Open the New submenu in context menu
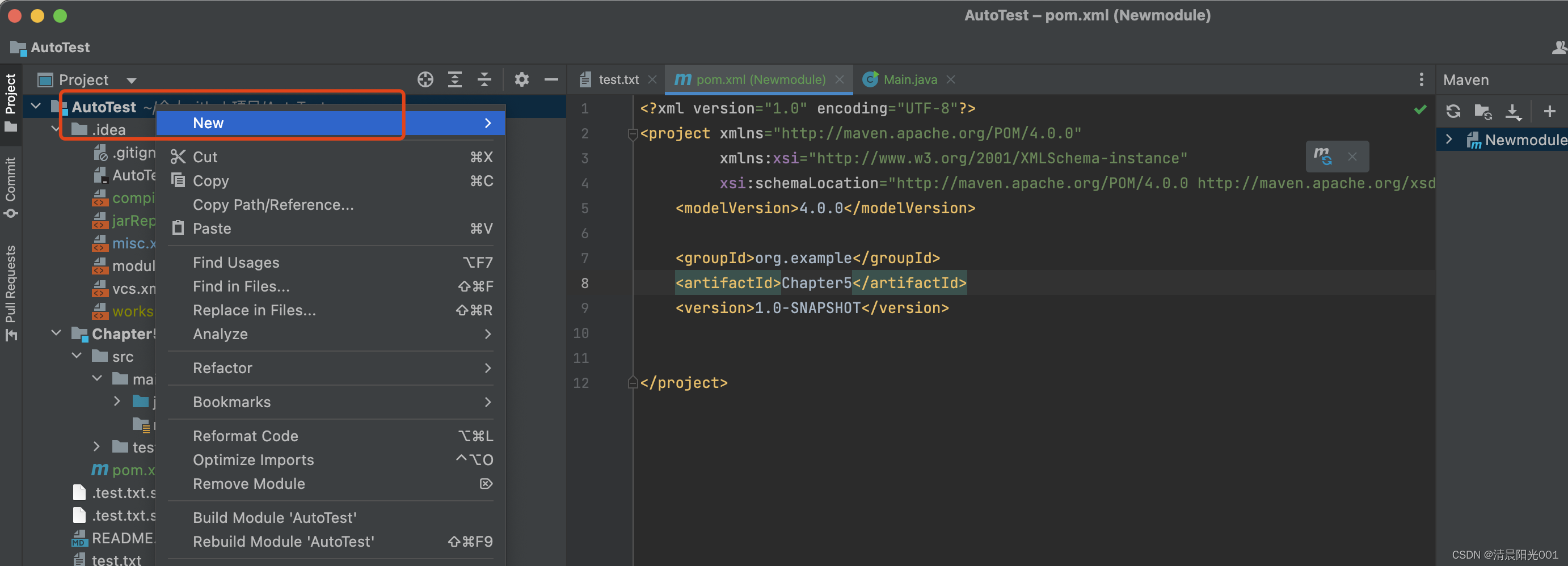The height and width of the screenshot is (566, 1568). [x=331, y=123]
